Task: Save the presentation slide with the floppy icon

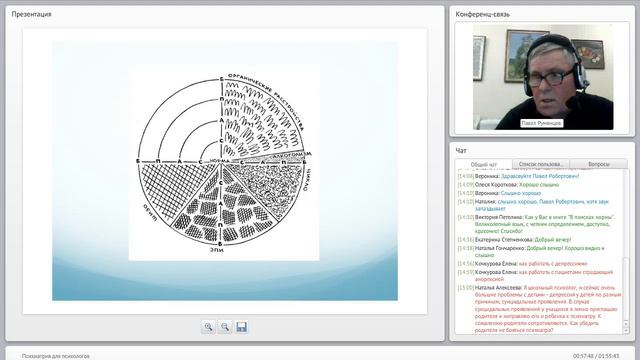Action: coord(241,327)
